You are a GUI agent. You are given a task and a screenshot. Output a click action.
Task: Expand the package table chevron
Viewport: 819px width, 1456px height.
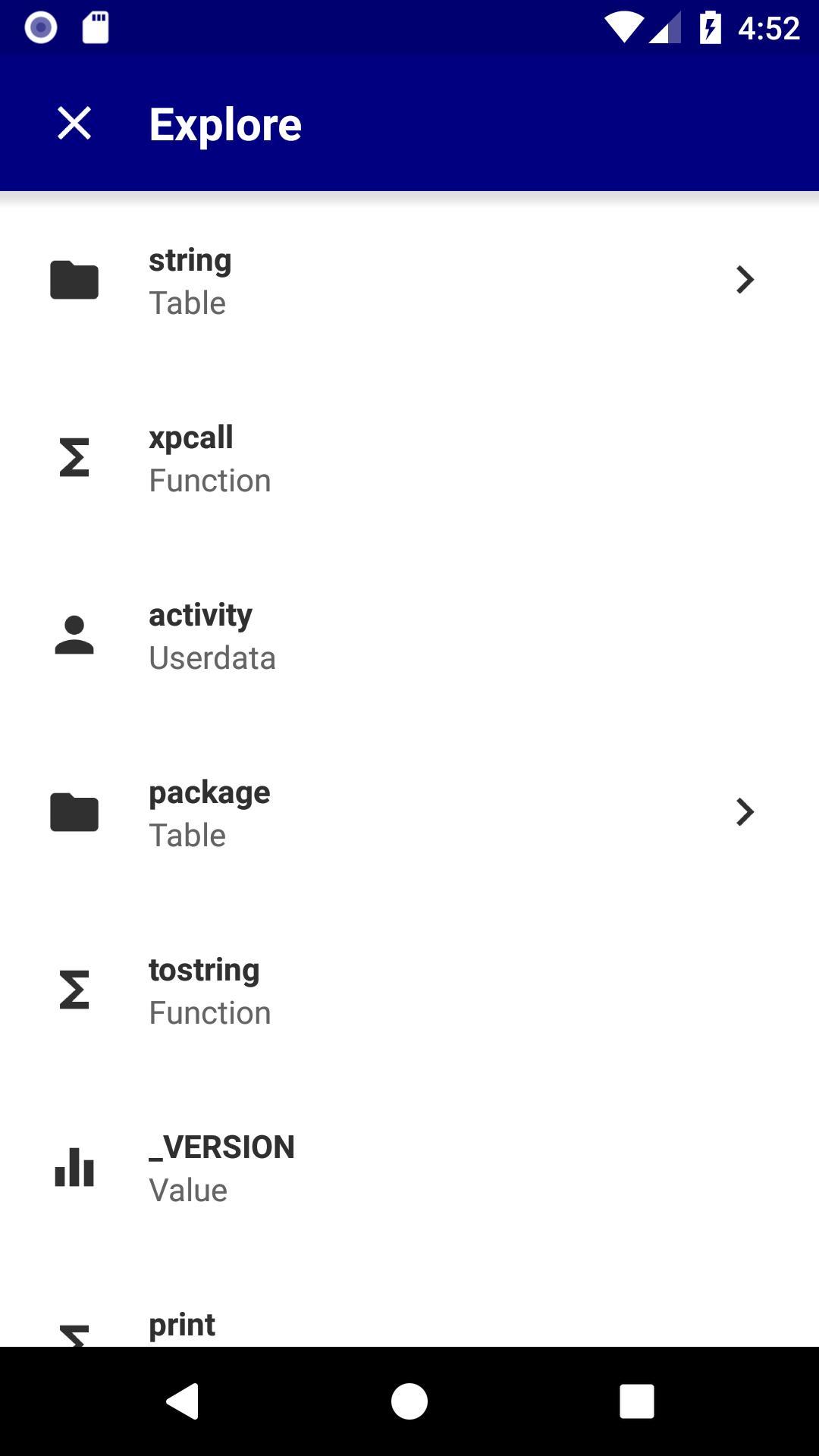[x=745, y=813]
